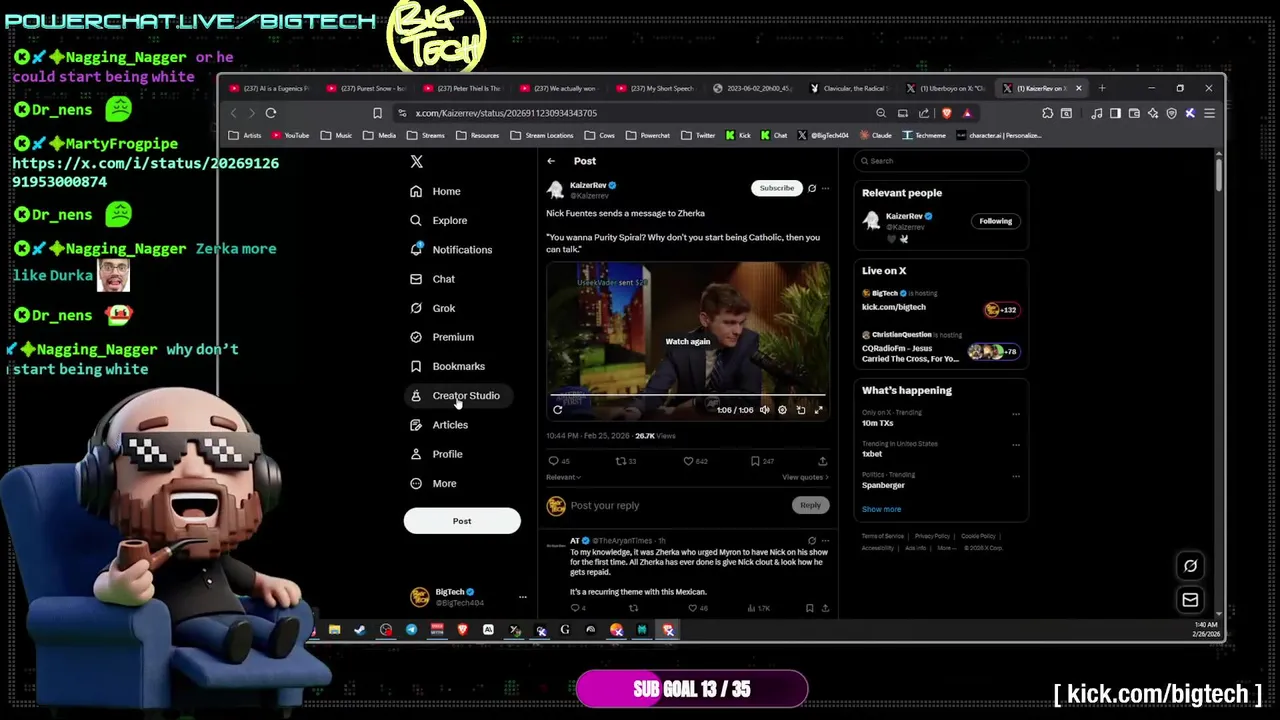Open Explore in X sidebar

click(x=438, y=220)
